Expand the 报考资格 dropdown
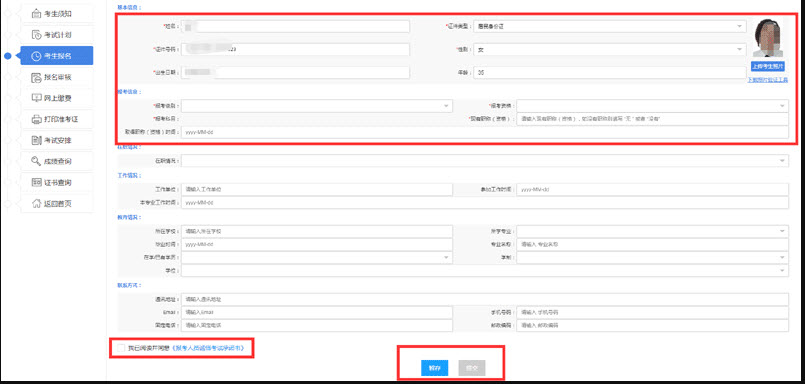 coord(652,106)
